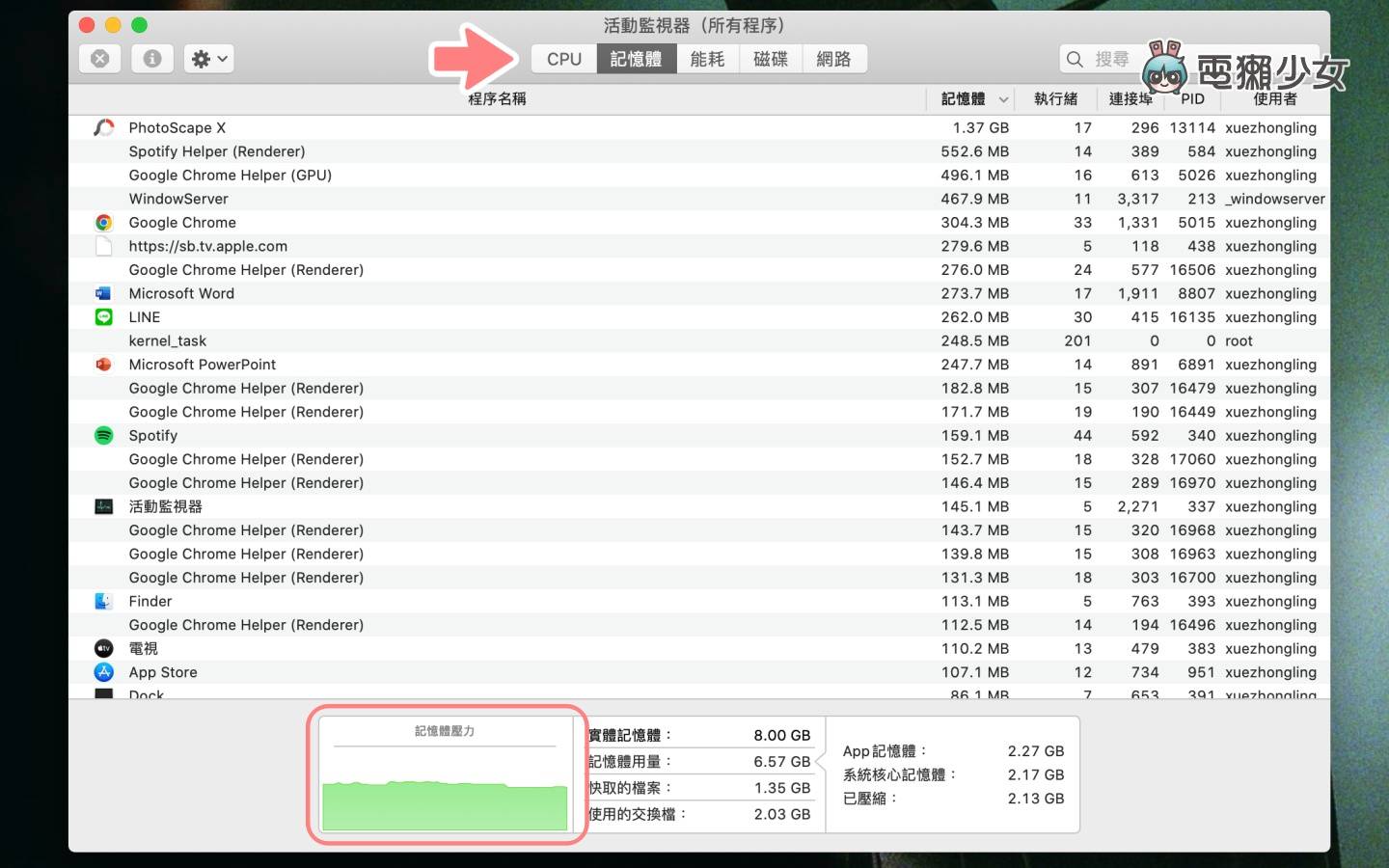
Task: Click the 1.37 GB memory value
Action: [981, 127]
